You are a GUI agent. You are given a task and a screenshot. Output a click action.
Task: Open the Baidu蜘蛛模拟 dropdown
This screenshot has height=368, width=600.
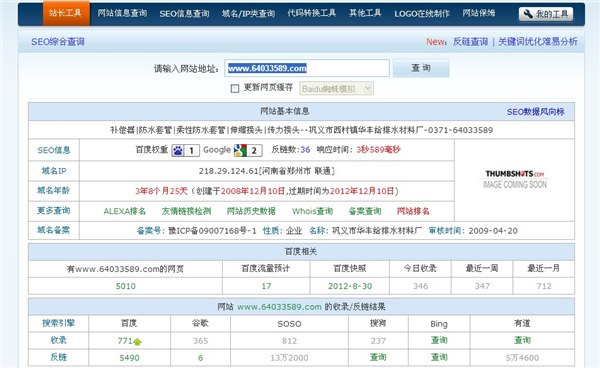pos(336,88)
